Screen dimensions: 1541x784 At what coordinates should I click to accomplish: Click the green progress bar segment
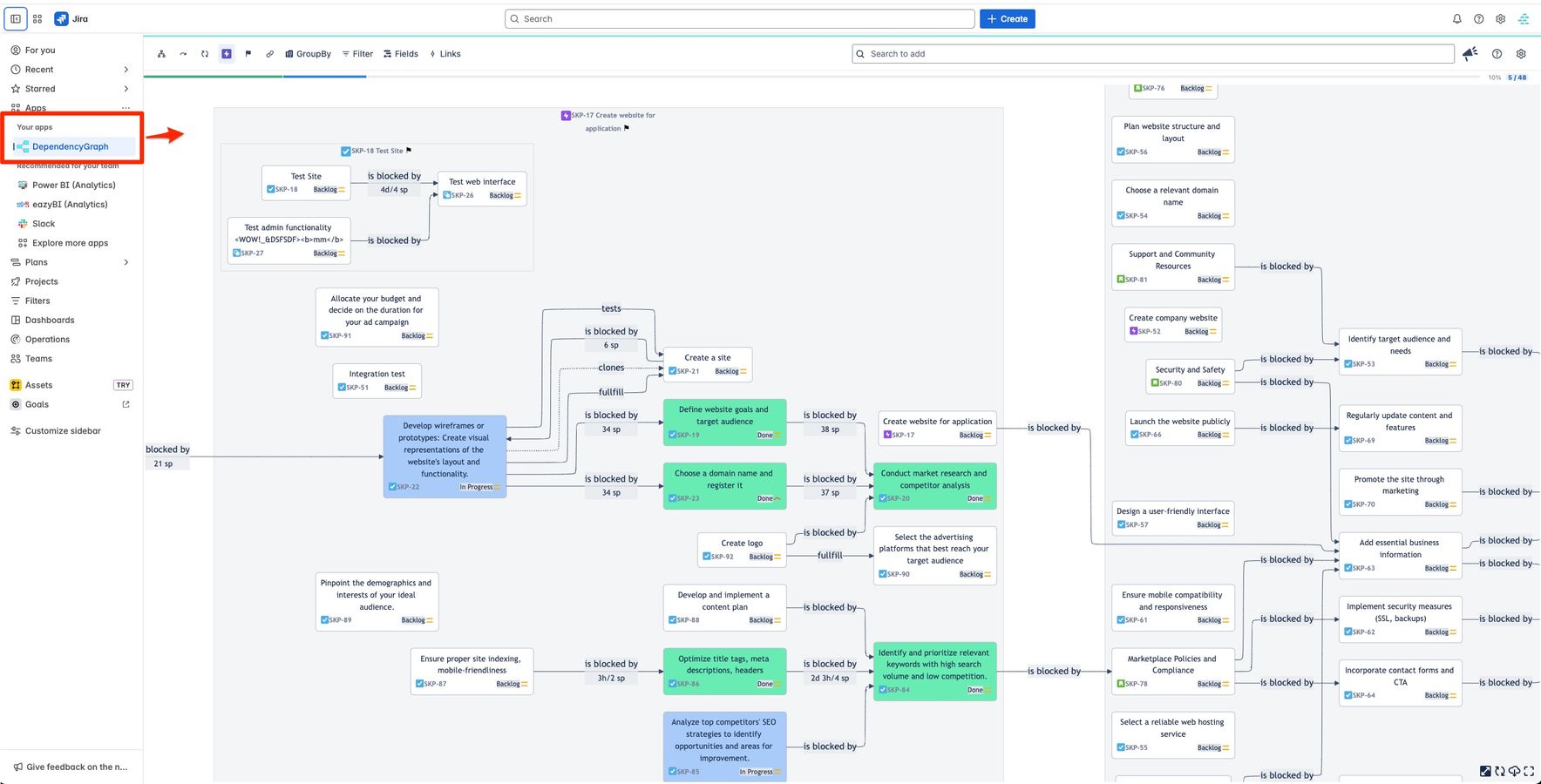(213, 77)
